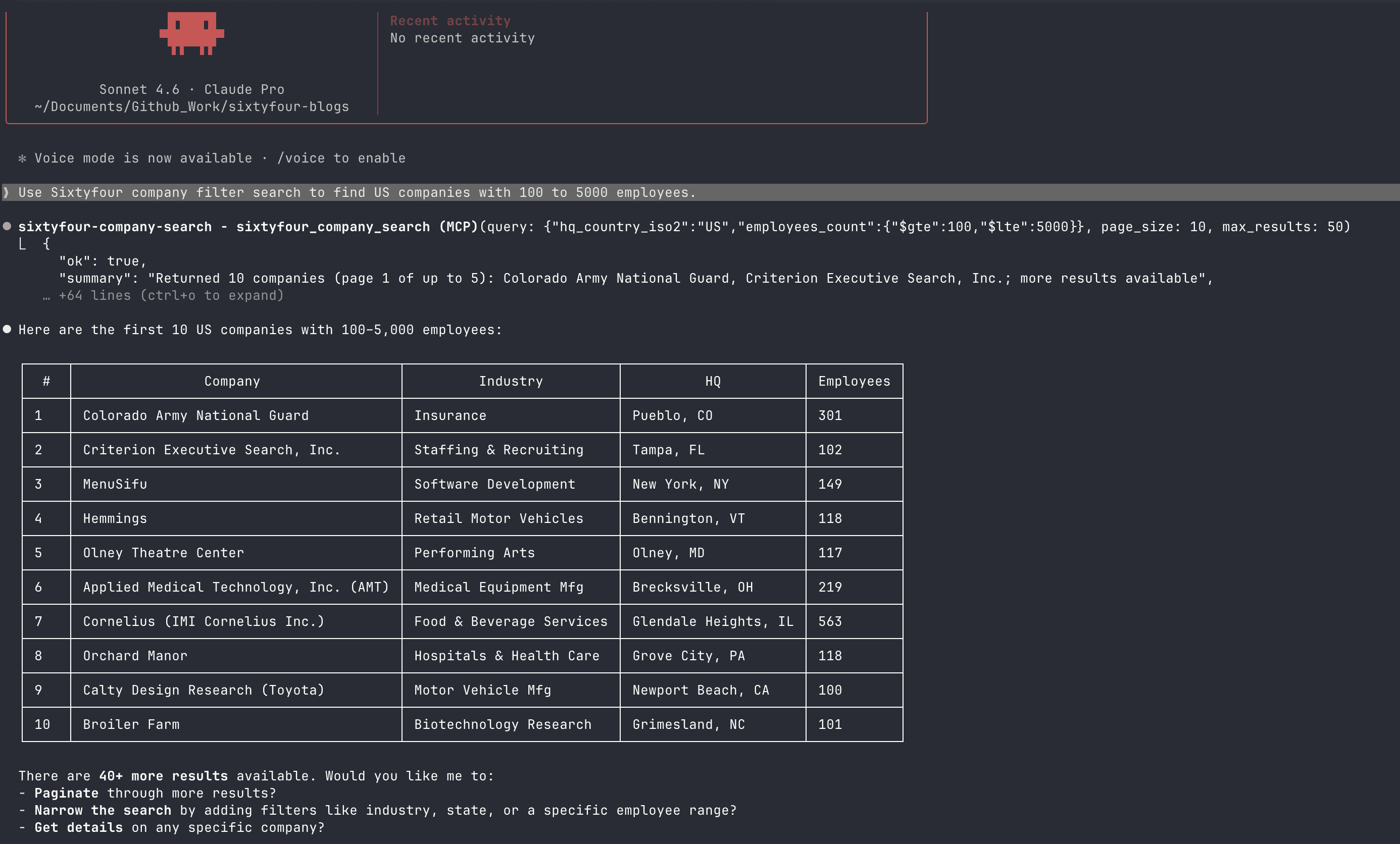Image resolution: width=1400 pixels, height=844 pixels.
Task: Click the asterisk icon before Voice mode notice
Action: [x=22, y=159]
